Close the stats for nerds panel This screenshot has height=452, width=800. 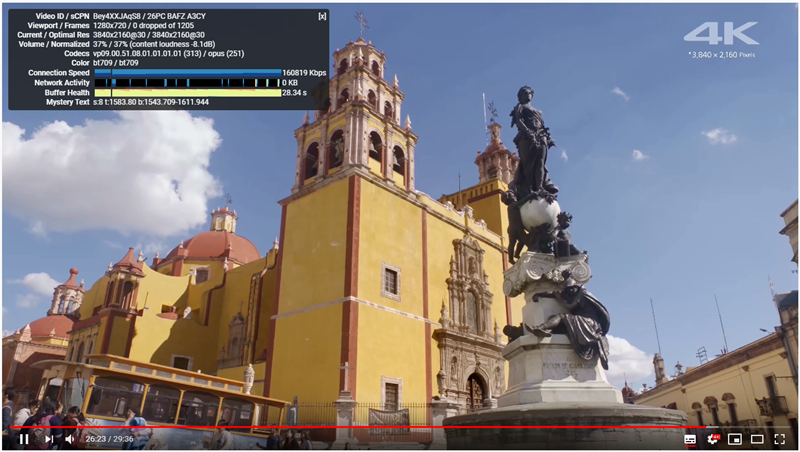[322, 16]
